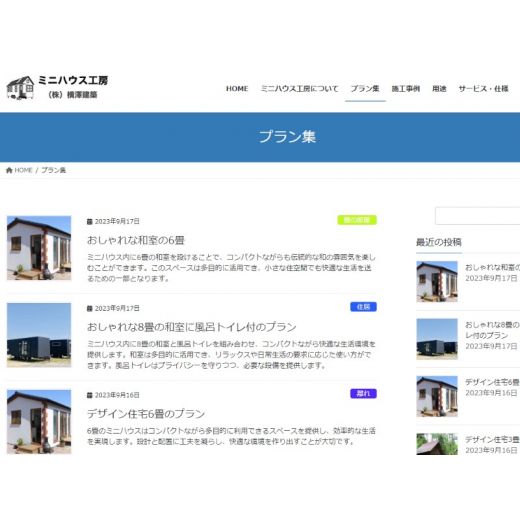Open the サービス・仕様 menu item
This screenshot has width=520, height=520.
pyautogui.click(x=483, y=89)
